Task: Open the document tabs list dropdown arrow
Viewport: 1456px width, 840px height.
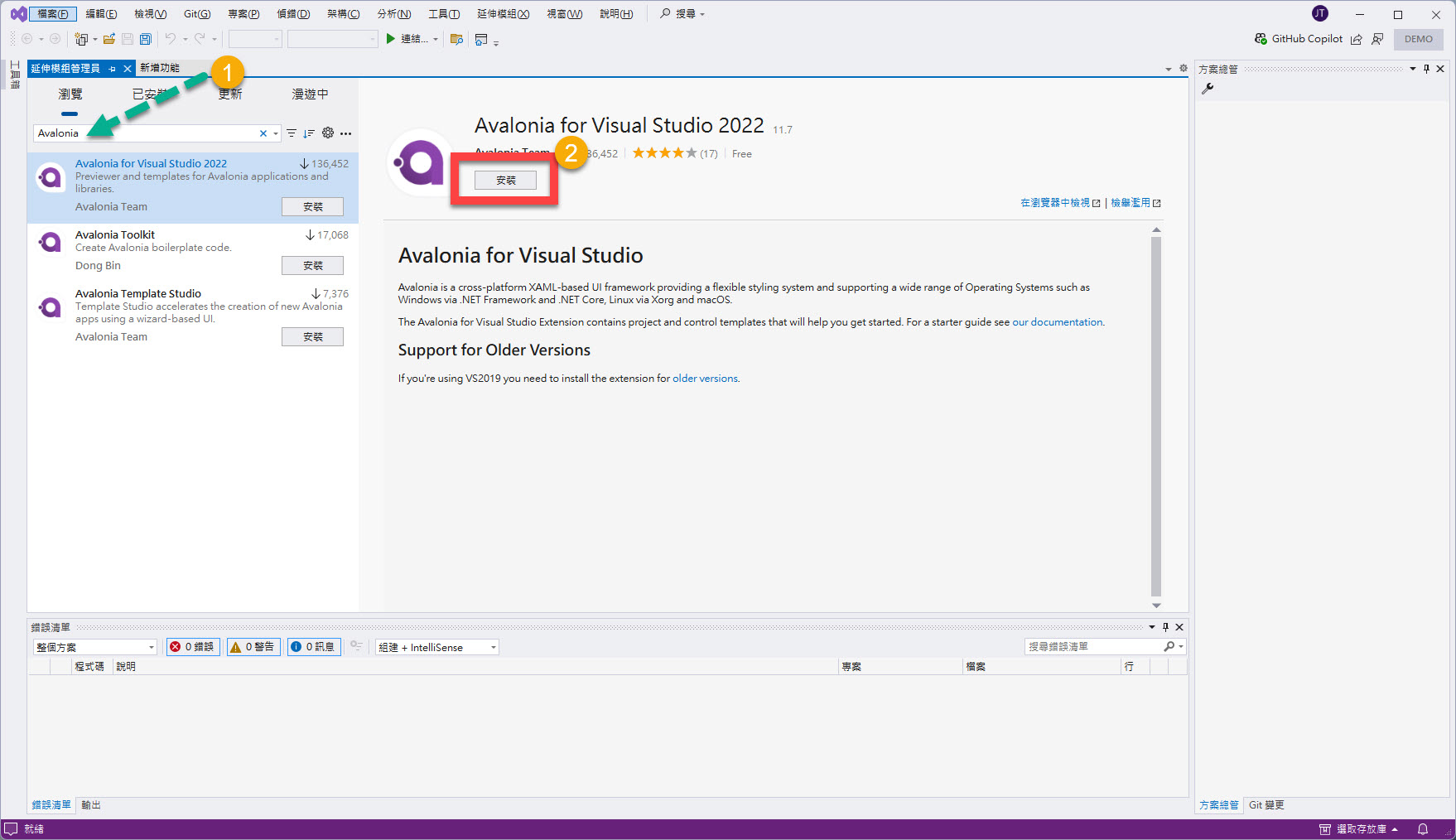Action: tap(1169, 69)
